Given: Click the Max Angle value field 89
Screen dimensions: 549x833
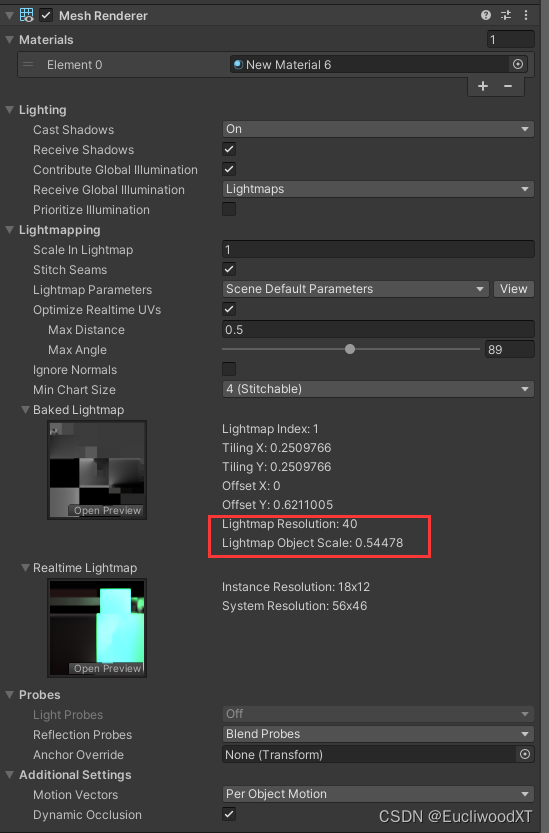Looking at the screenshot, I should pyautogui.click(x=509, y=350).
